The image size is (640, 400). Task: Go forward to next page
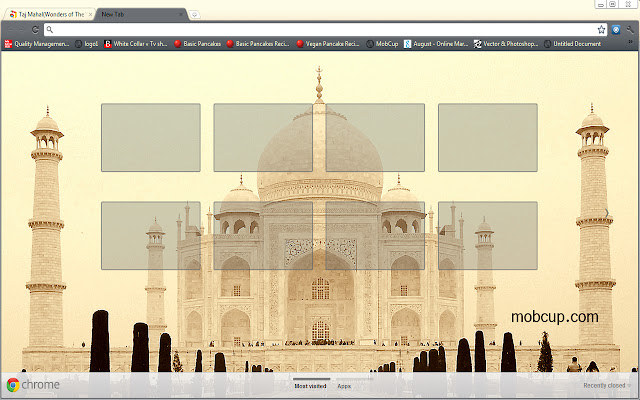pyautogui.click(x=22, y=29)
